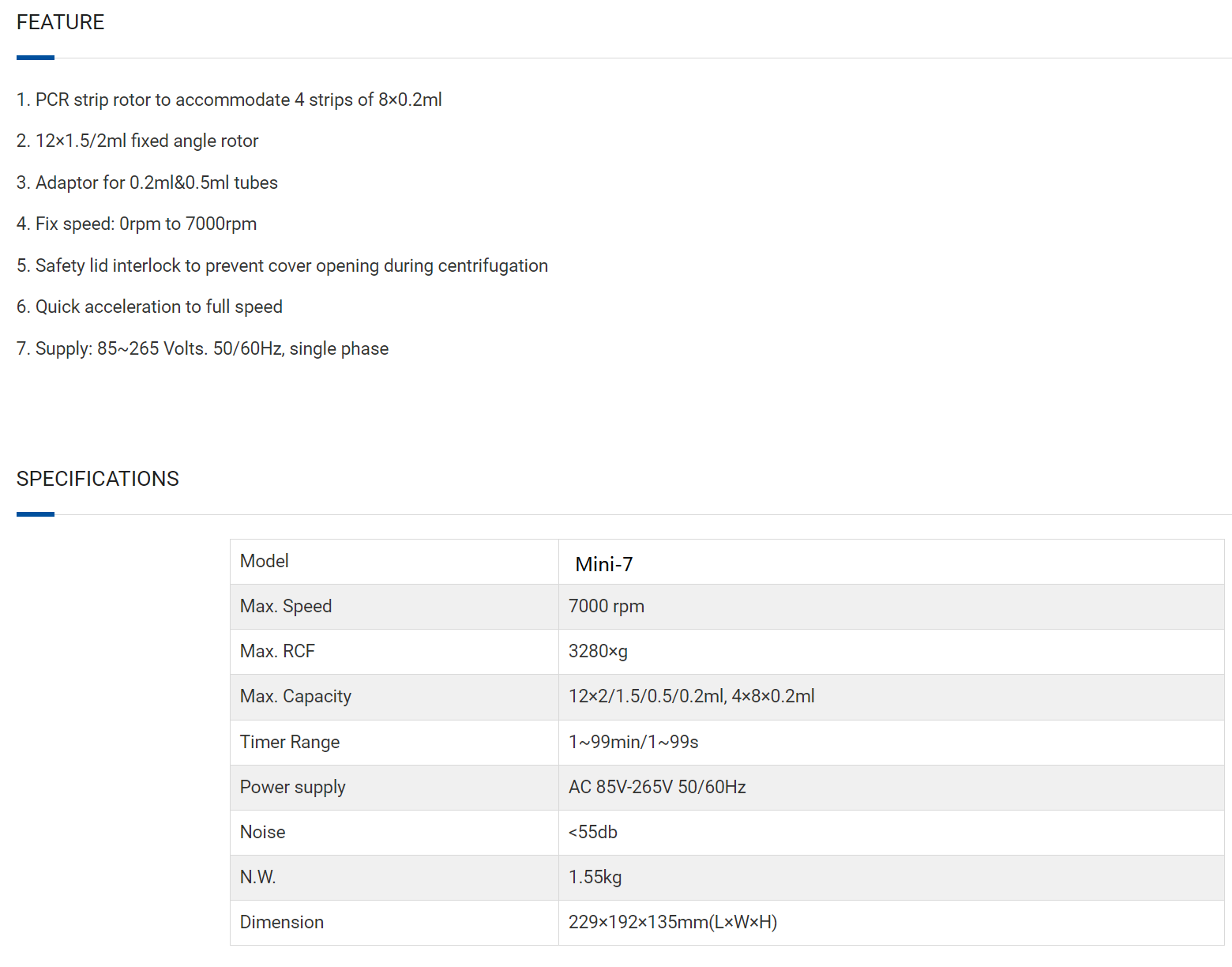Click the 'Max. Speed' table label

286,606
